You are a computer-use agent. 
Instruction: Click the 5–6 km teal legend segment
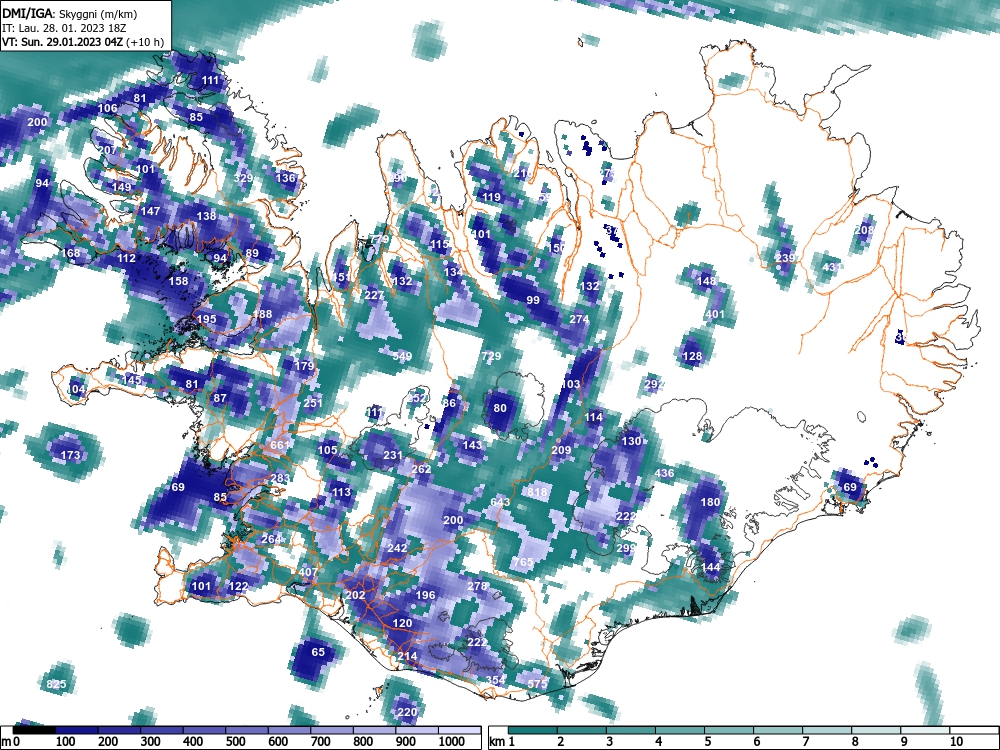[x=728, y=730]
